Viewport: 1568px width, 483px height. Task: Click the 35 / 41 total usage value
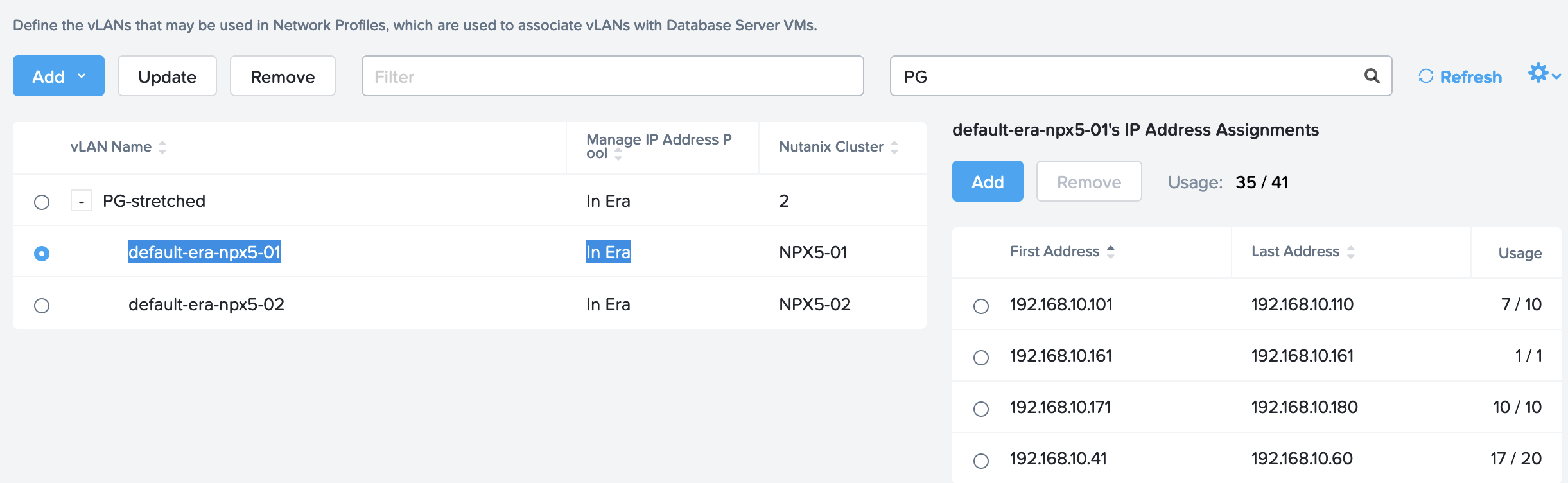click(1262, 182)
